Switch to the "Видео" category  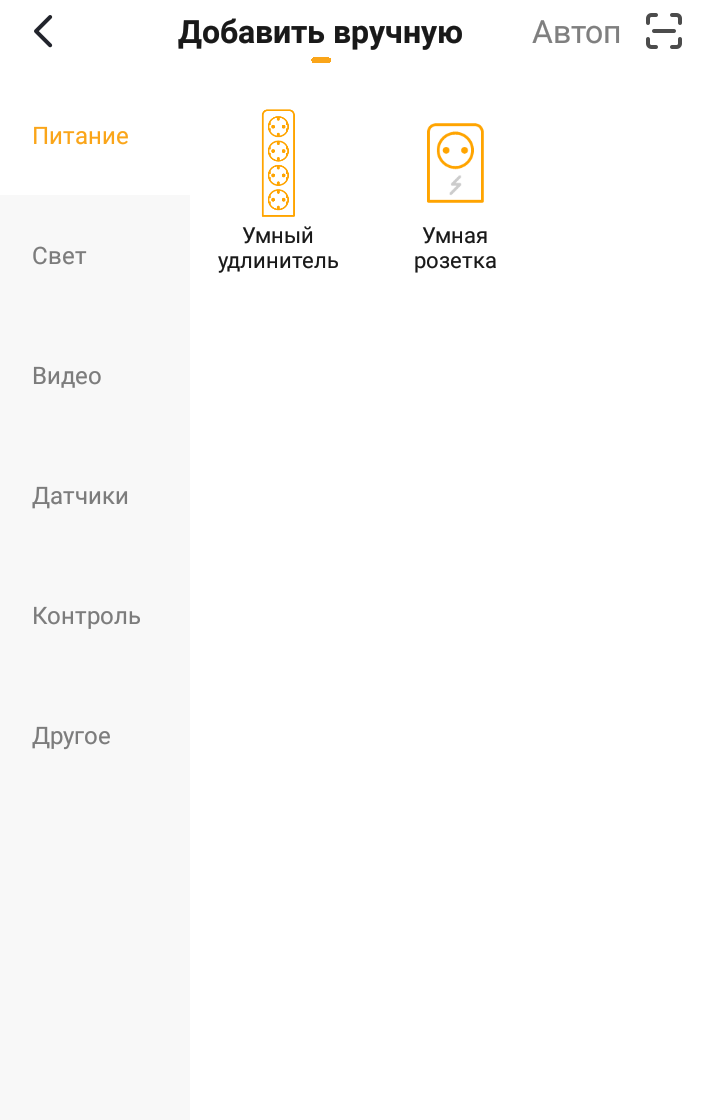click(x=67, y=376)
